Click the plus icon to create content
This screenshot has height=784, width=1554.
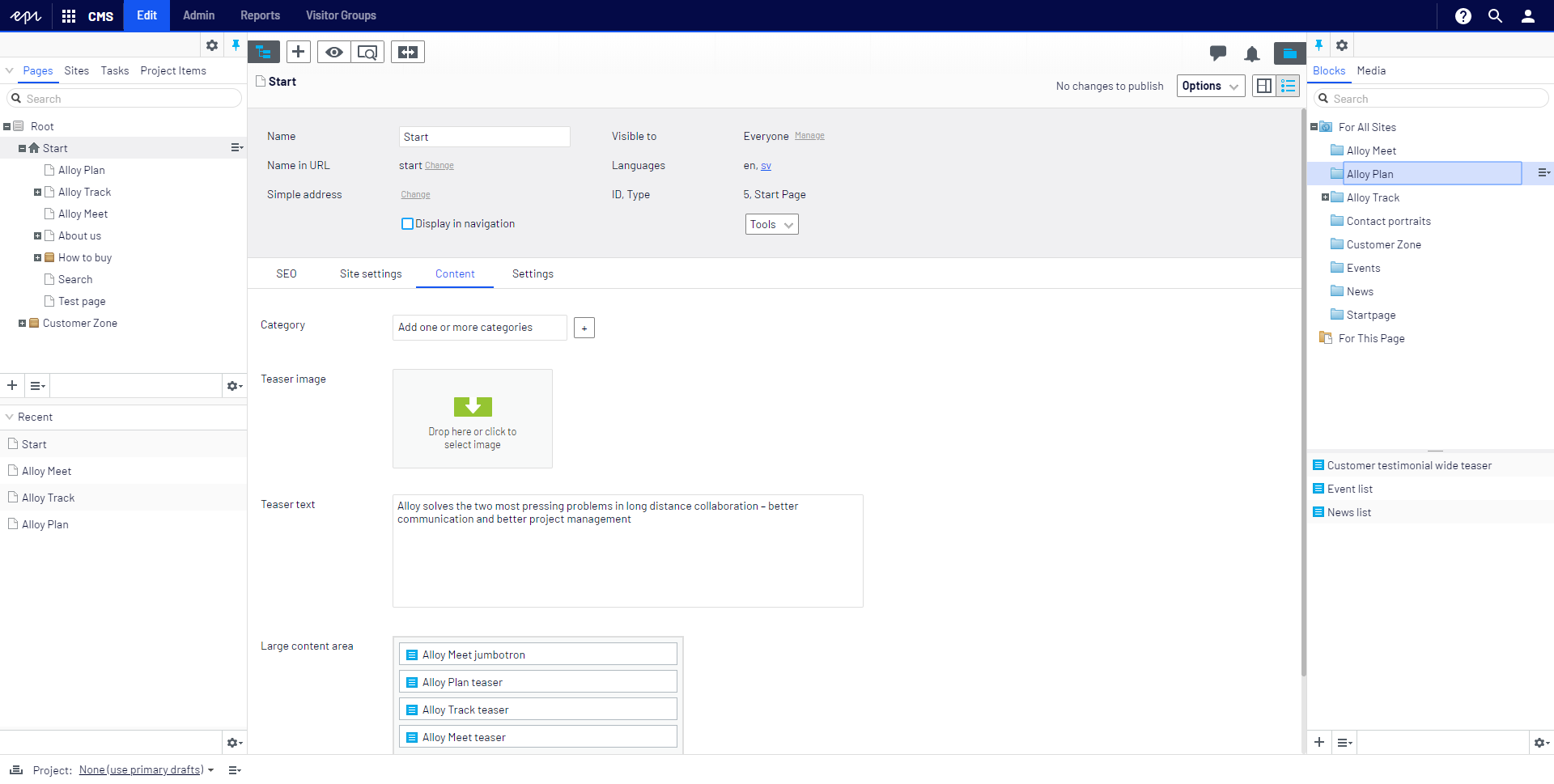299,52
